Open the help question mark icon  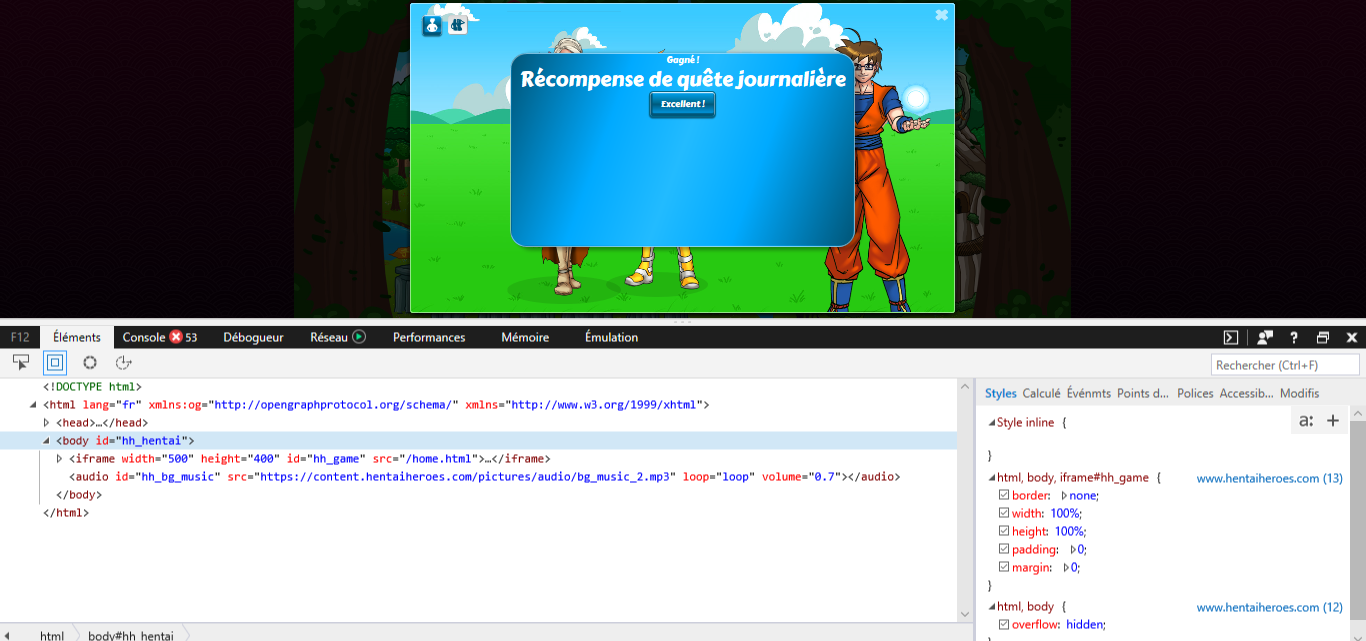[x=1294, y=338]
